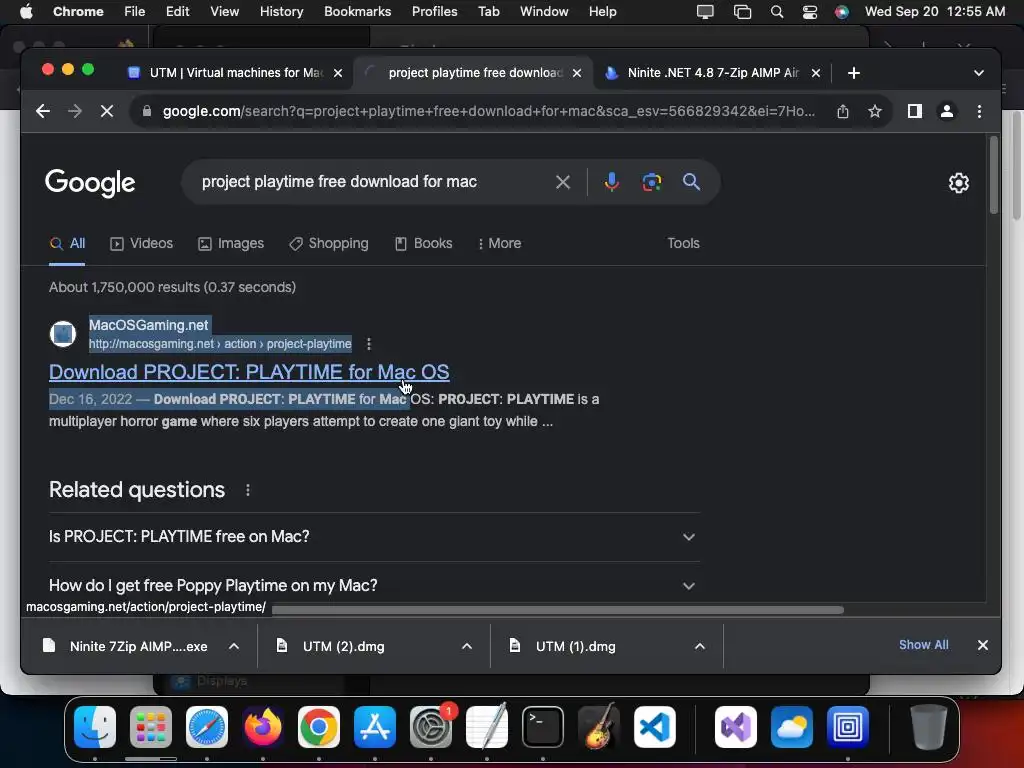Click the search query input field

[372, 182]
